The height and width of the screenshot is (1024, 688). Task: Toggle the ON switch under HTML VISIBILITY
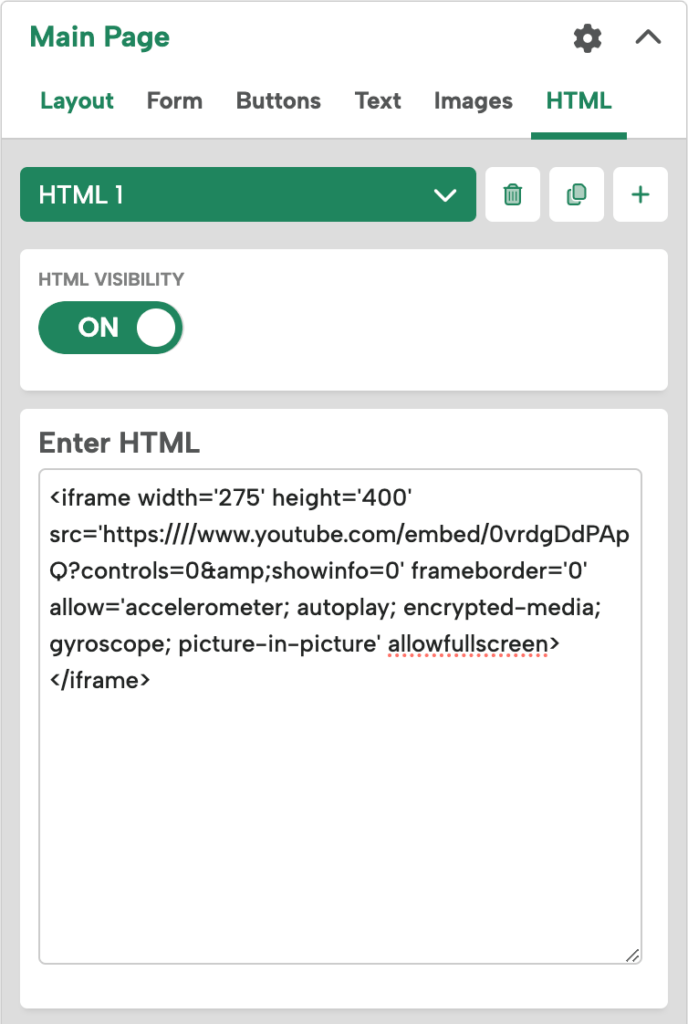click(x=110, y=327)
